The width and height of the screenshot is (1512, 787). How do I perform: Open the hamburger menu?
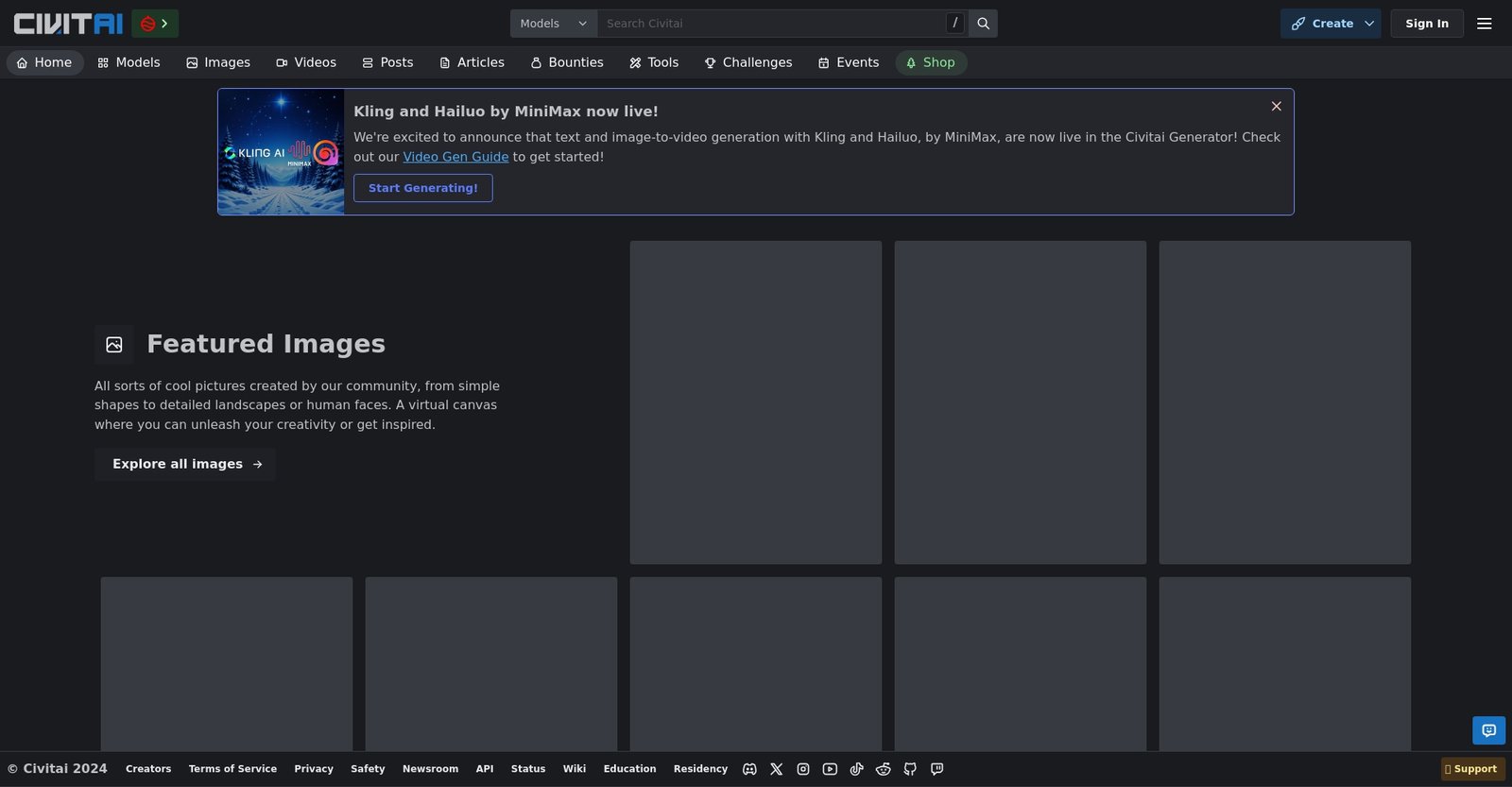1484,24
